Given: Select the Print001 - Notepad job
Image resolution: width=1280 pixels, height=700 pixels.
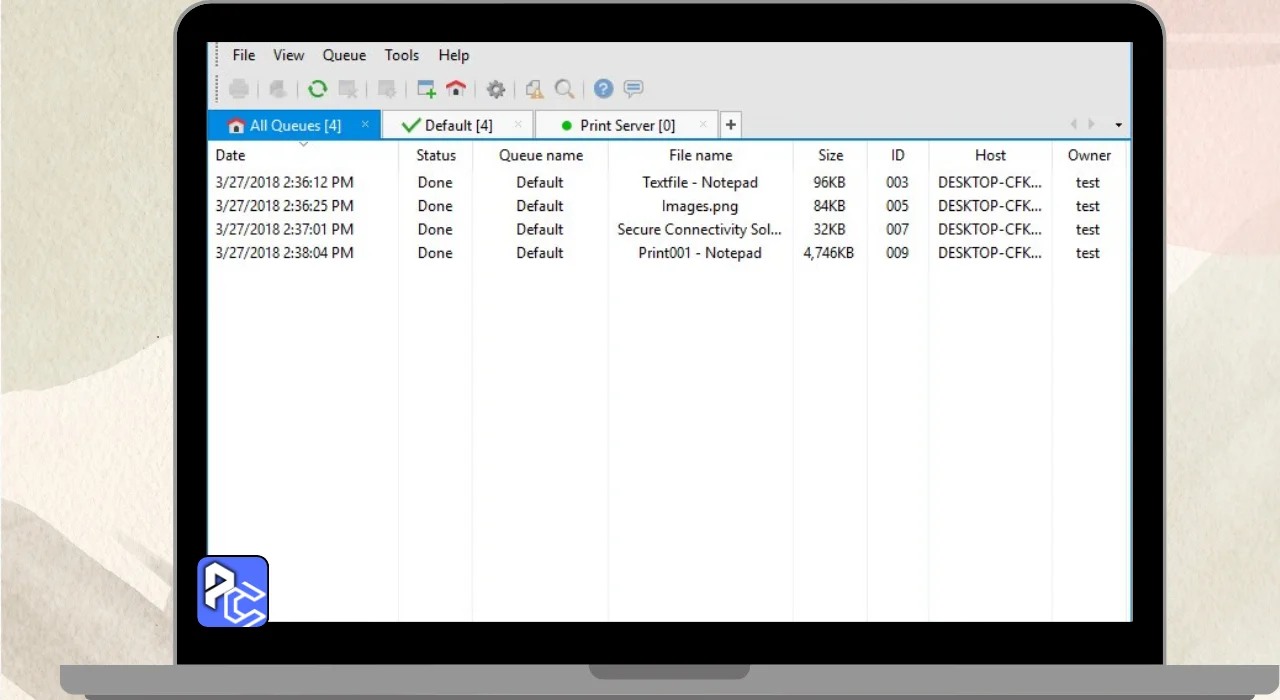Looking at the screenshot, I should point(699,253).
